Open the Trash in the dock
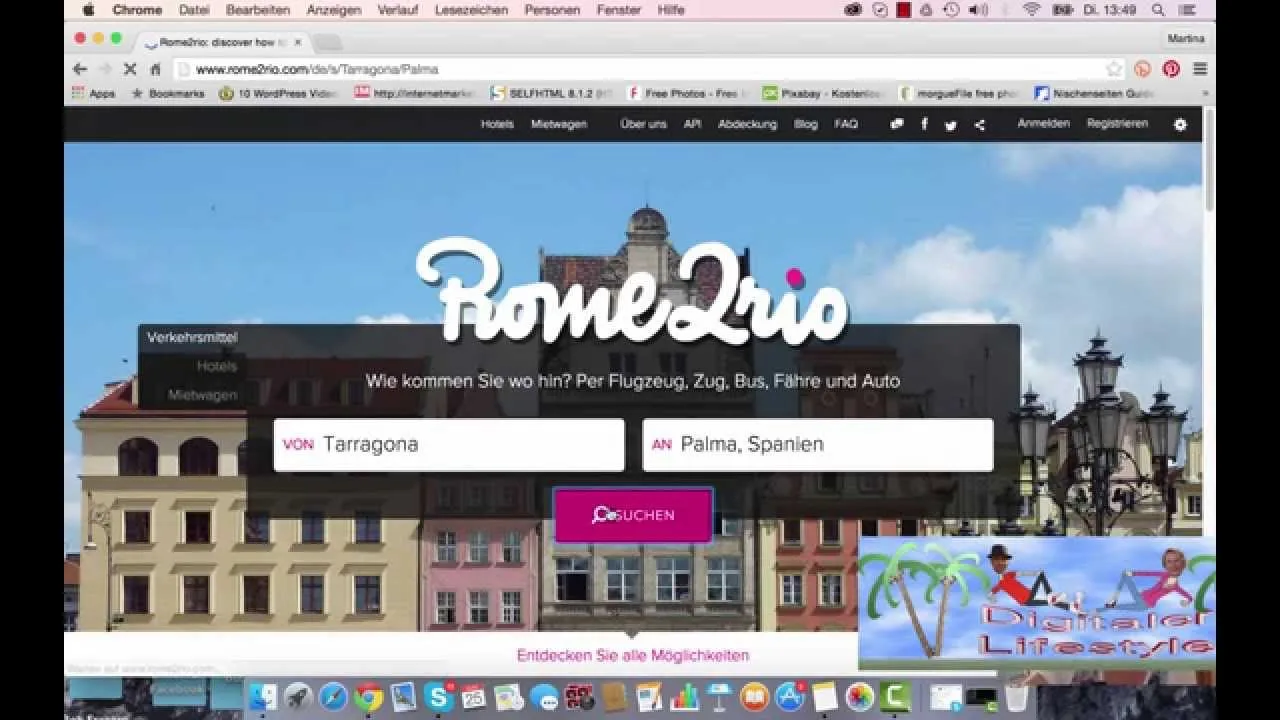Screen dimensions: 1280x720 1017,697
